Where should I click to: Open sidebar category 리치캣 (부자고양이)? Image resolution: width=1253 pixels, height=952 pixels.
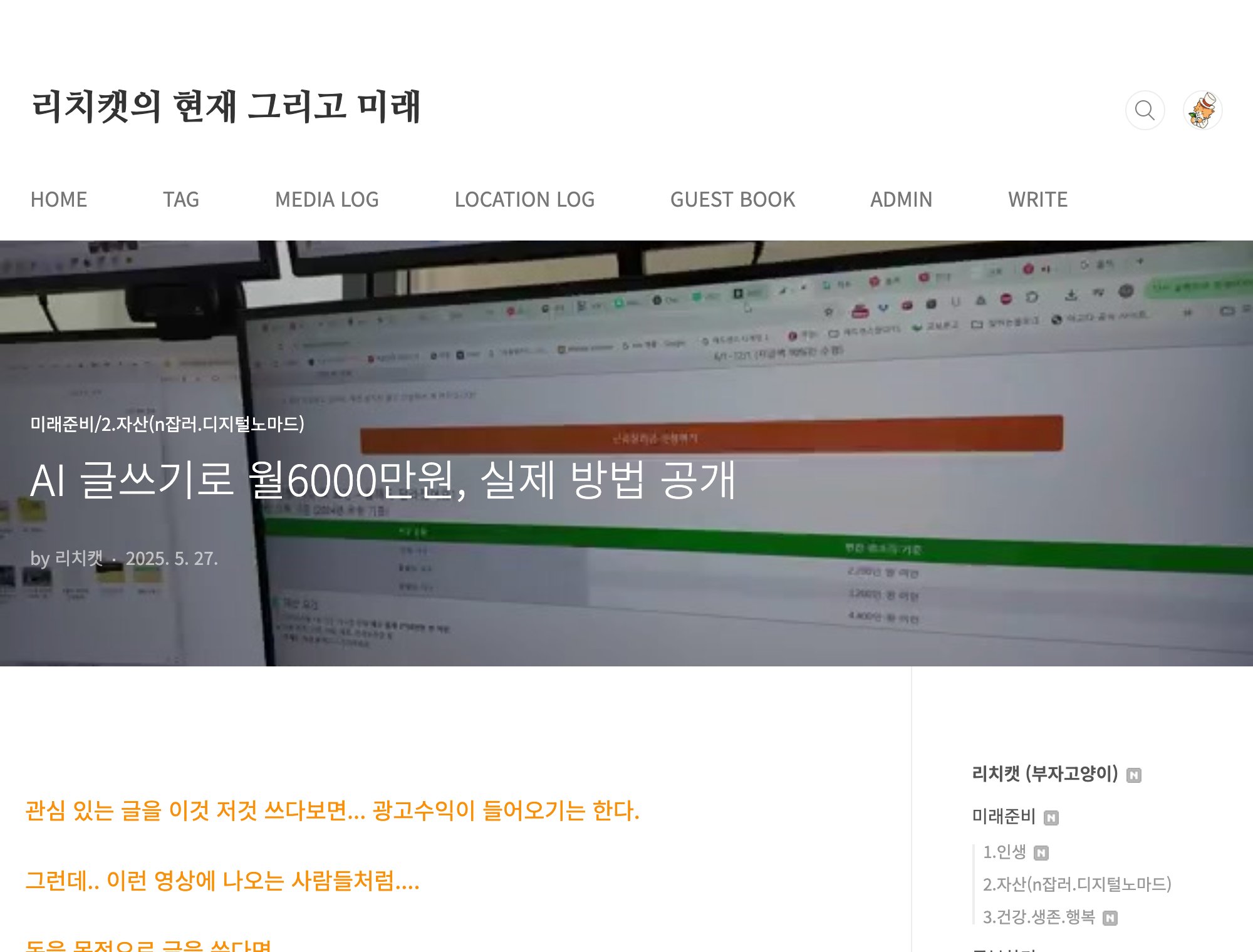(x=1044, y=773)
